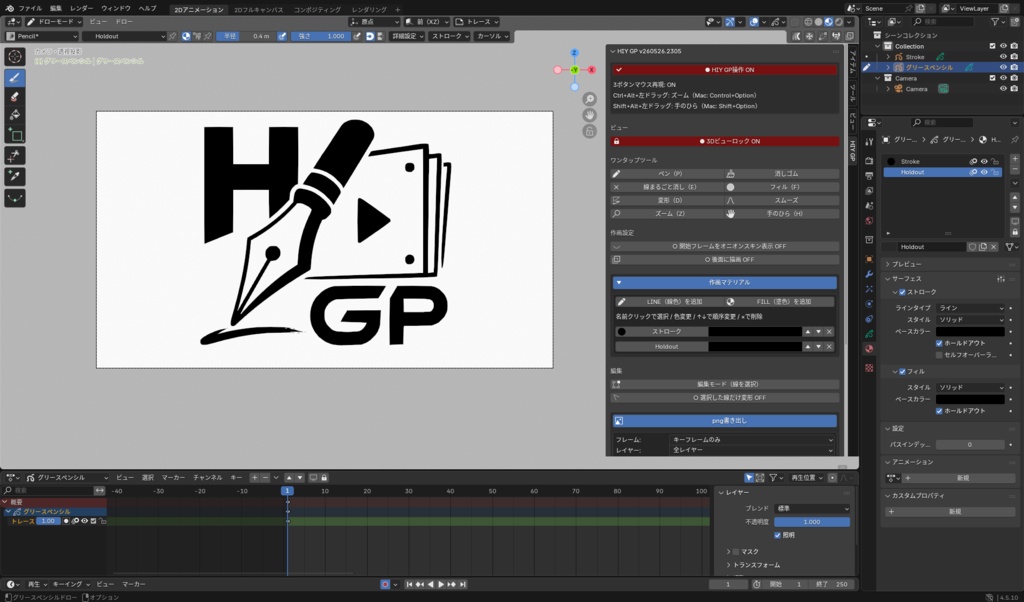Open the Material properties tab icon
1024x602 pixels.
click(869, 349)
